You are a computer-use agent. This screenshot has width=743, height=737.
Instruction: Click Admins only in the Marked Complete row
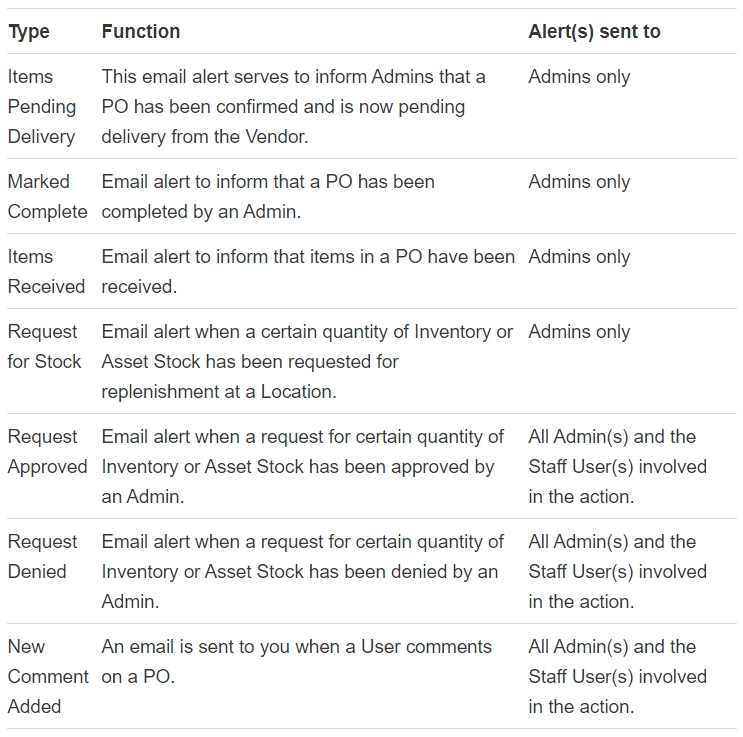click(x=579, y=182)
